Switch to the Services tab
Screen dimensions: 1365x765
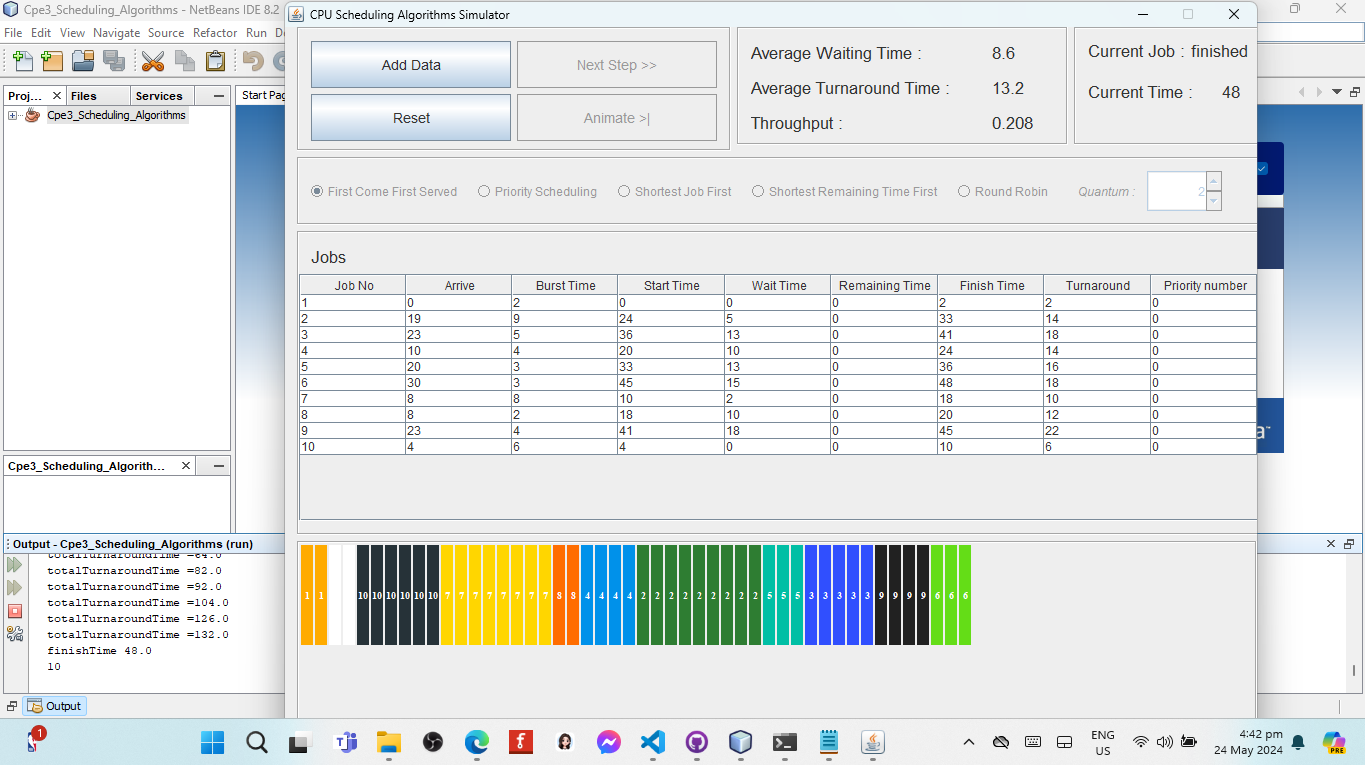click(160, 95)
